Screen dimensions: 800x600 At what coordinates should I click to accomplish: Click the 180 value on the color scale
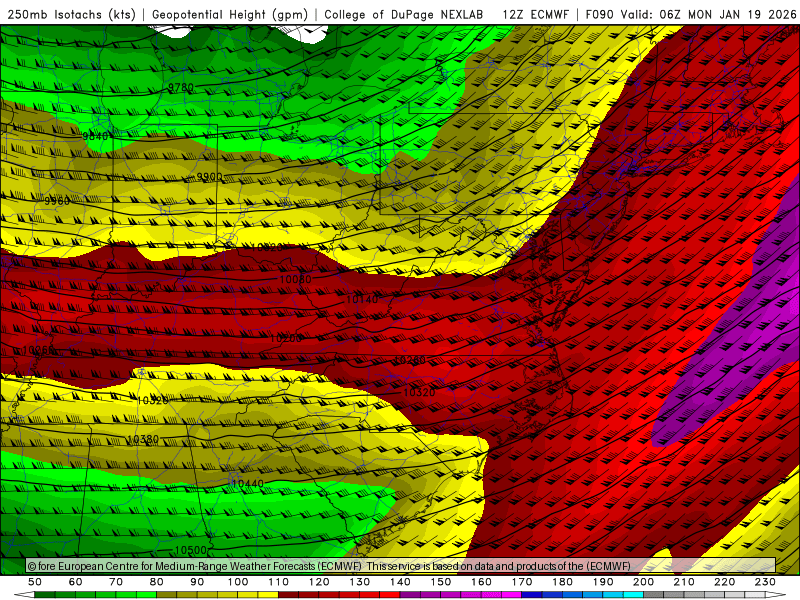[x=562, y=582]
